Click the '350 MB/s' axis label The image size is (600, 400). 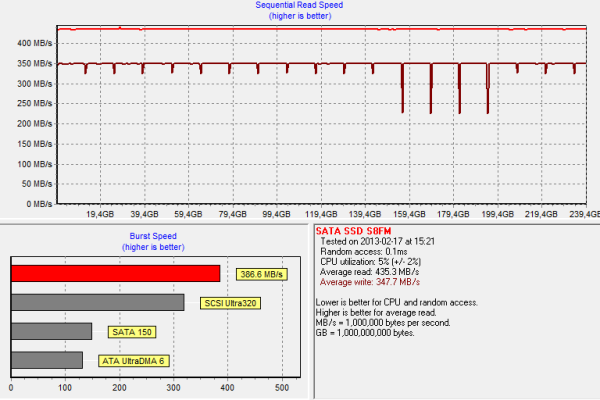click(x=34, y=64)
